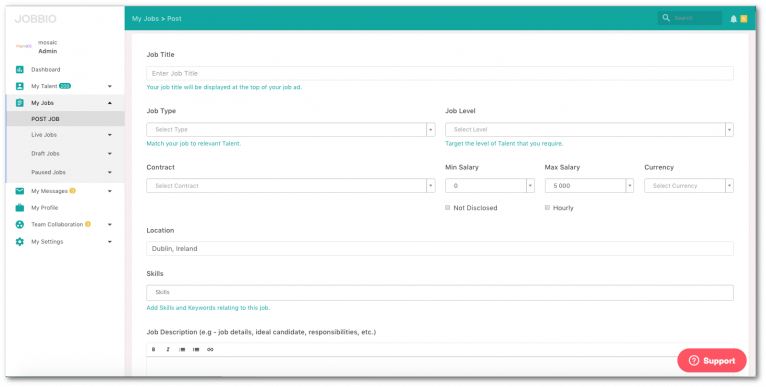
Task: Open the Select Currency dropdown
Action: point(689,186)
